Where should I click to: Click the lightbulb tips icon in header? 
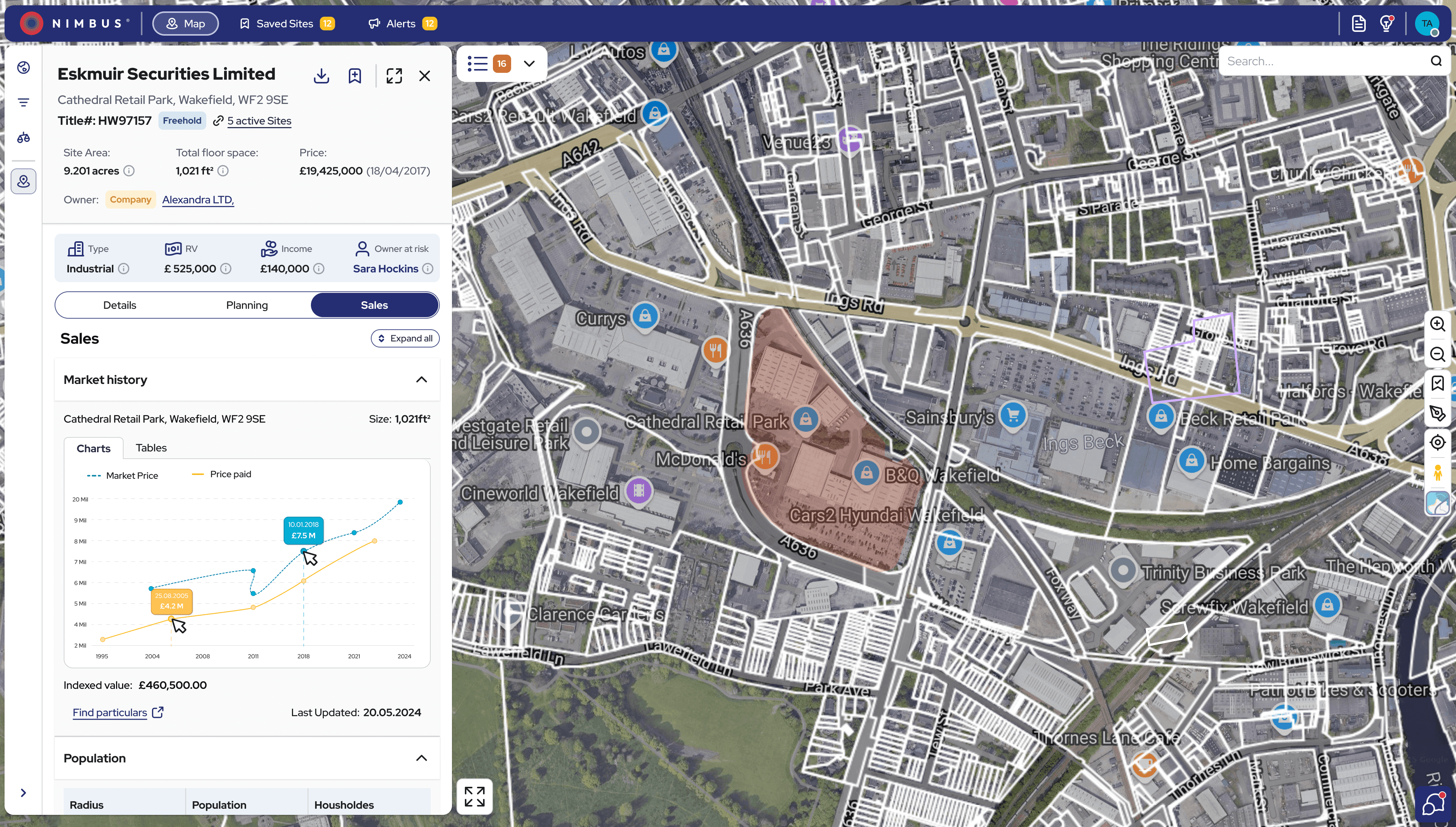click(1386, 23)
